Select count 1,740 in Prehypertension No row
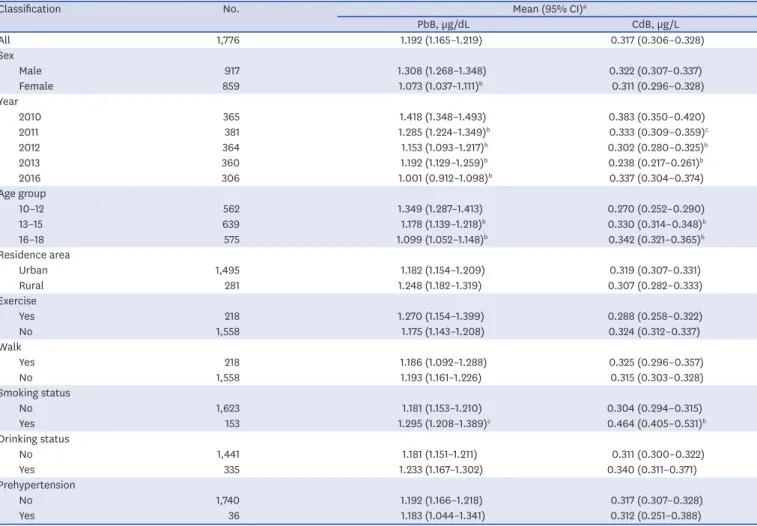757x526 pixels. point(228,500)
